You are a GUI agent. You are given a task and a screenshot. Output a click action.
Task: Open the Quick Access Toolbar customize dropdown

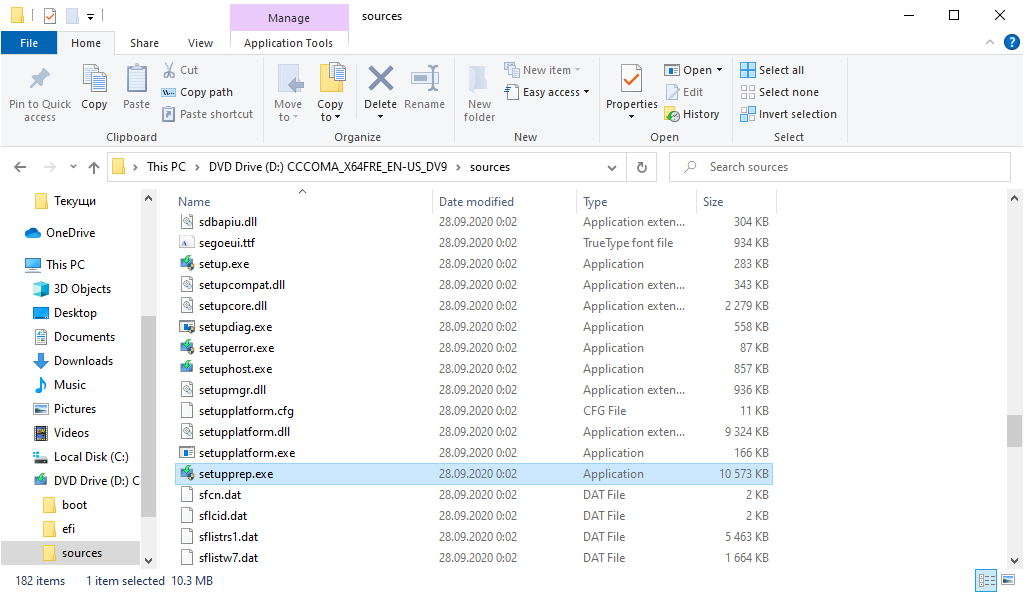click(x=91, y=16)
